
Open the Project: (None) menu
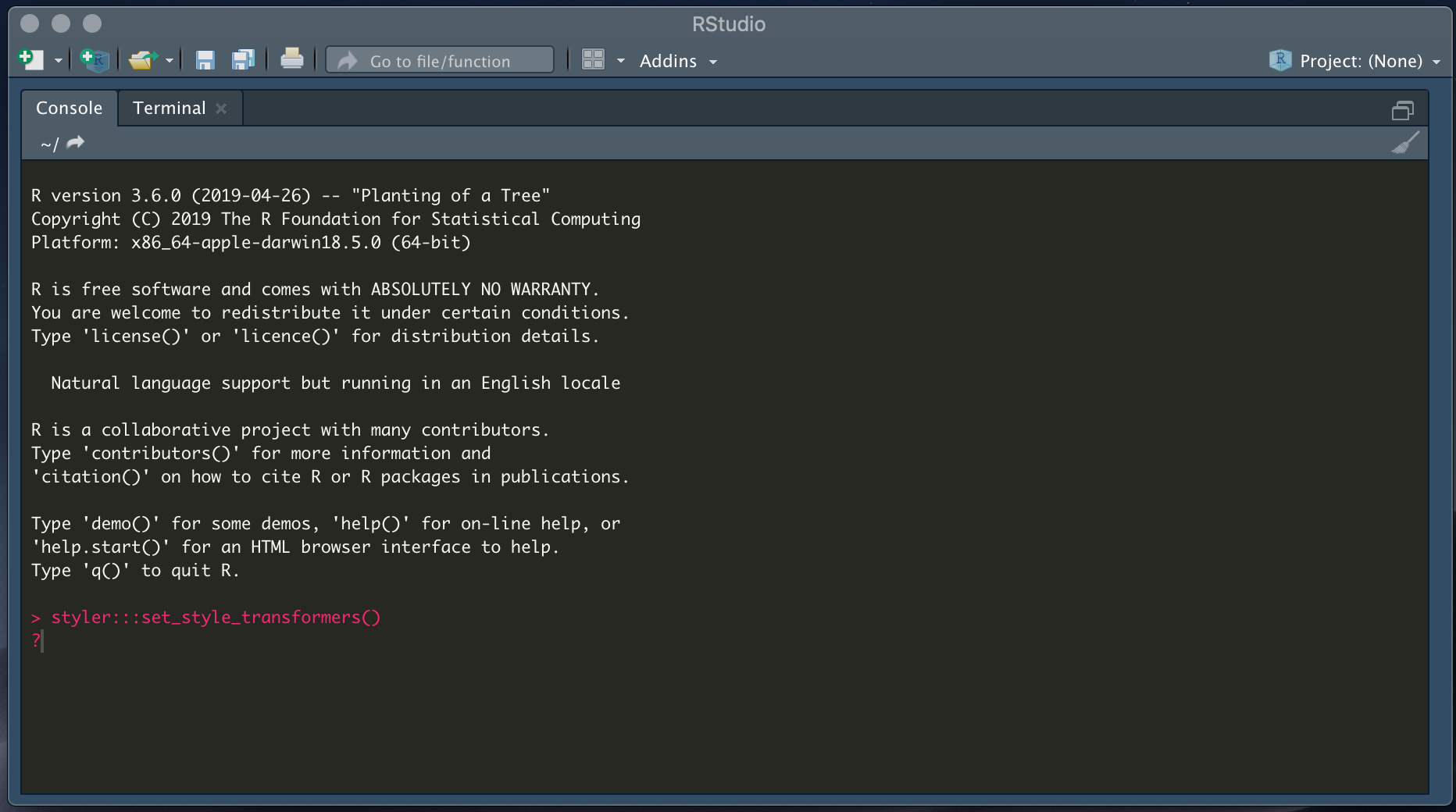[1369, 61]
